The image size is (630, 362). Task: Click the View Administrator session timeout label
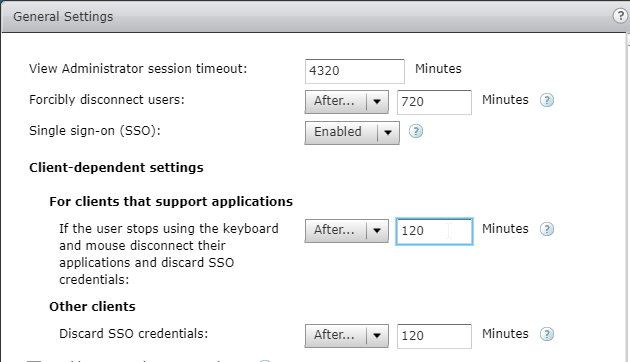point(138,68)
